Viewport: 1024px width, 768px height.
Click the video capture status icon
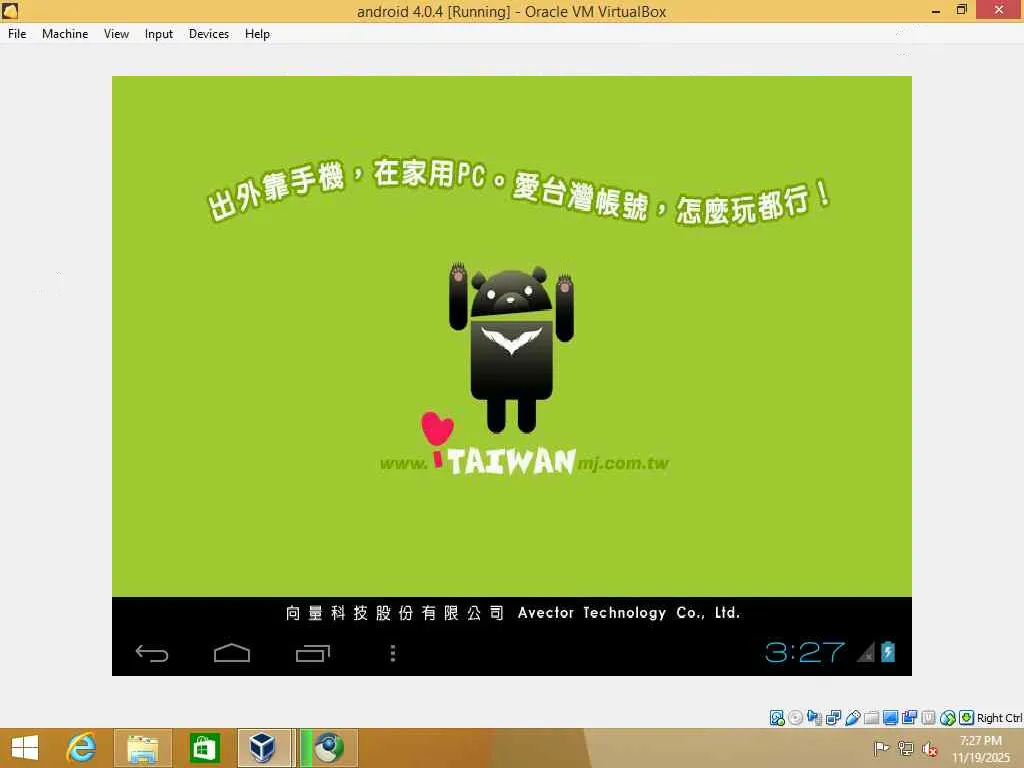(x=909, y=718)
